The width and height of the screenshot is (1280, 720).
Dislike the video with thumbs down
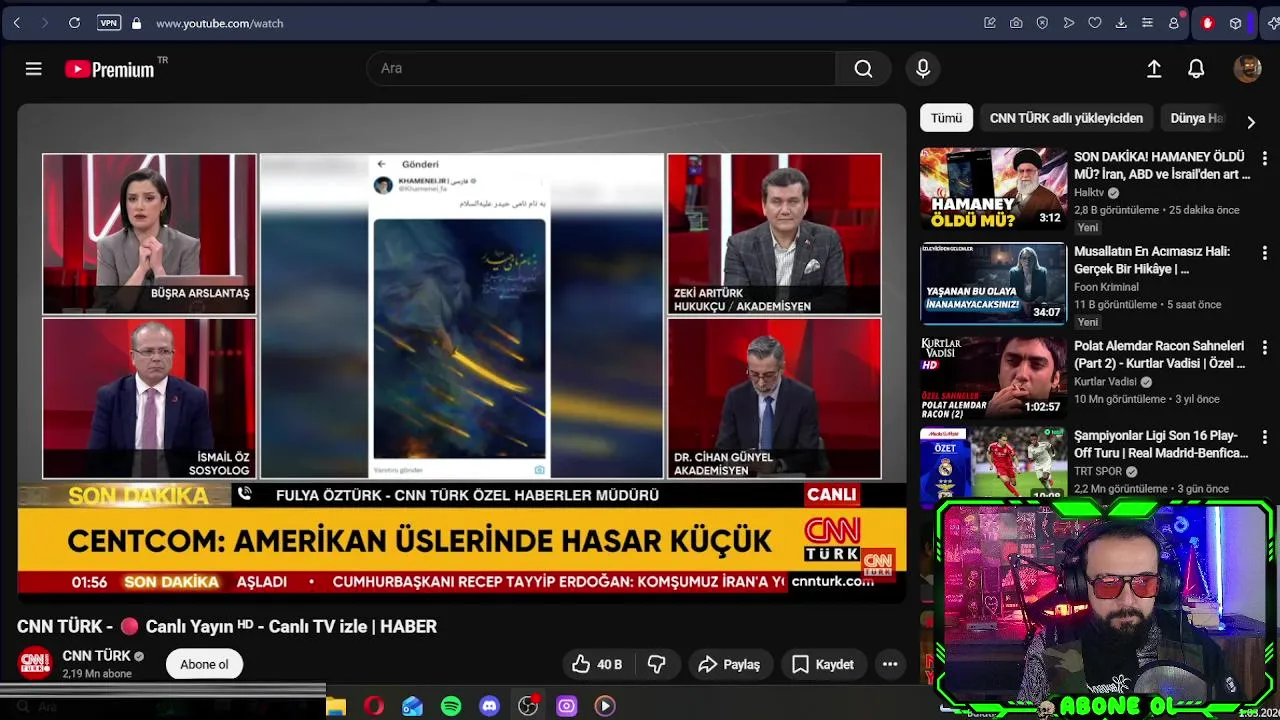(x=657, y=664)
